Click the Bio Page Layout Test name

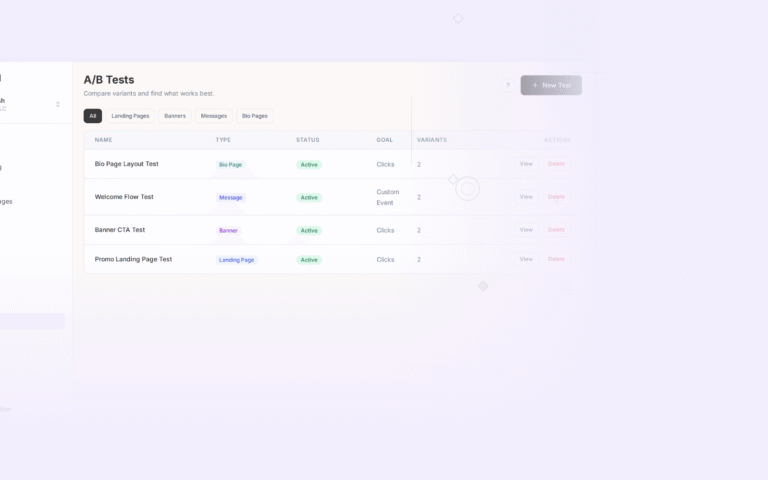coord(126,164)
